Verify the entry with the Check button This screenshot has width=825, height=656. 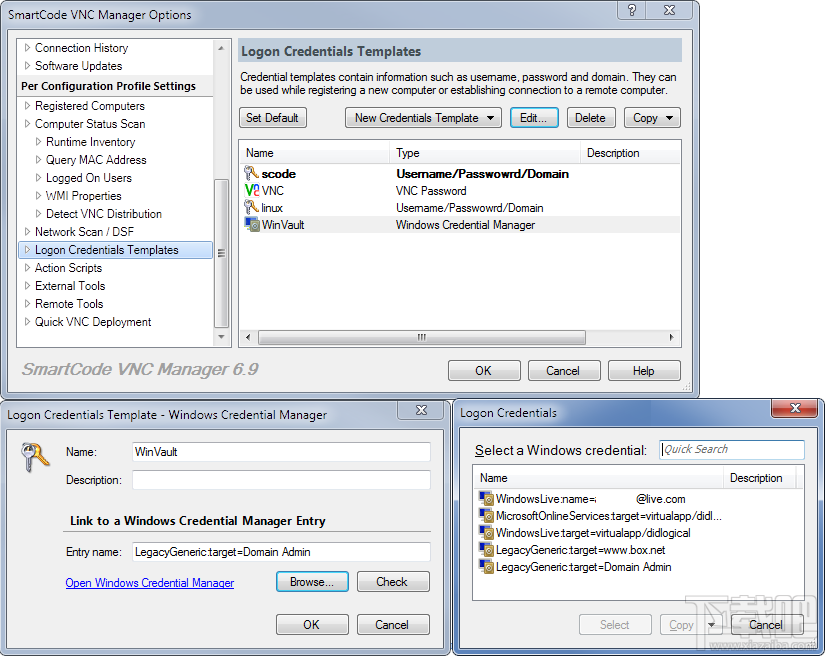coord(392,581)
